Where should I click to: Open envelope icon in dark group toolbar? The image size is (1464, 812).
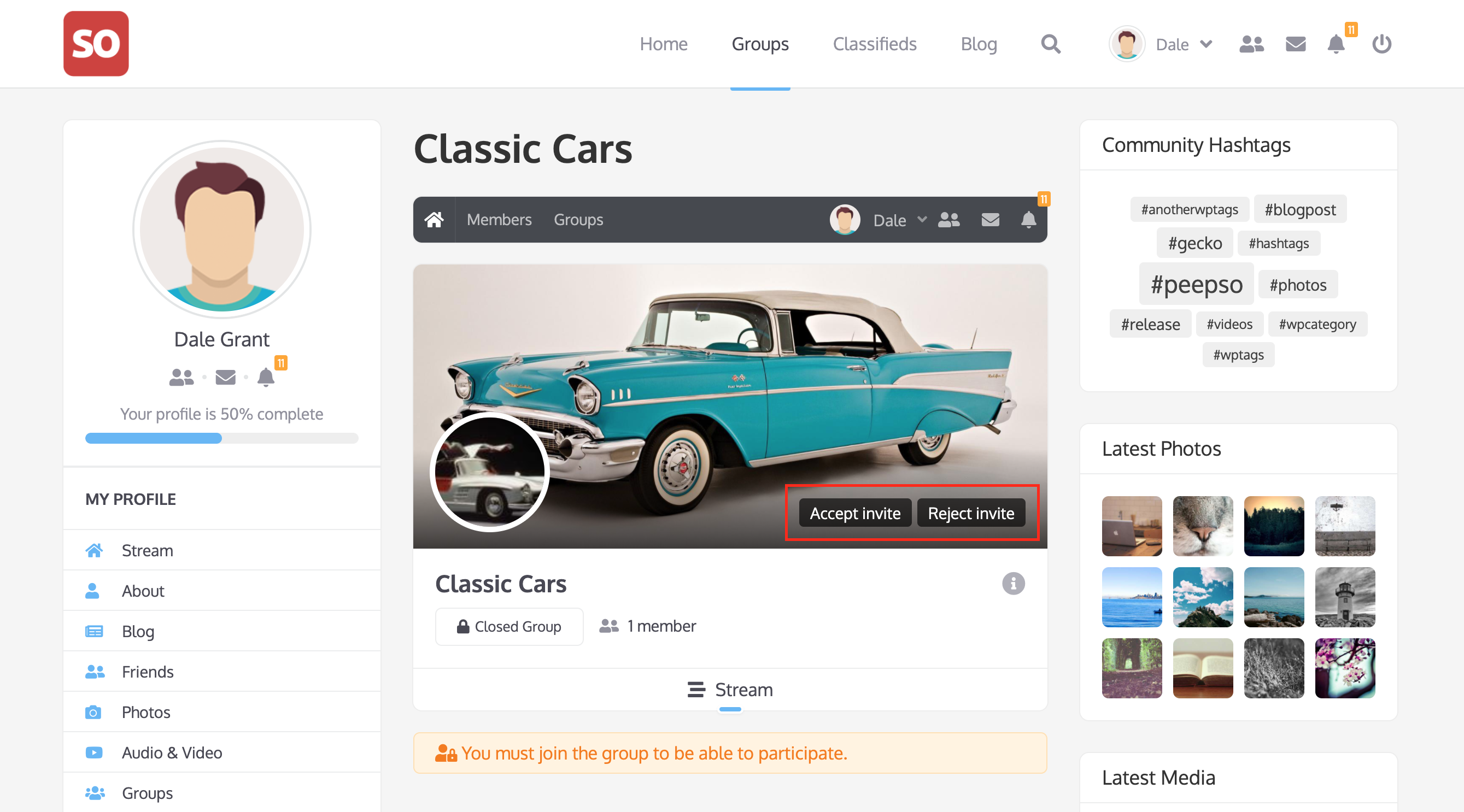coord(990,219)
